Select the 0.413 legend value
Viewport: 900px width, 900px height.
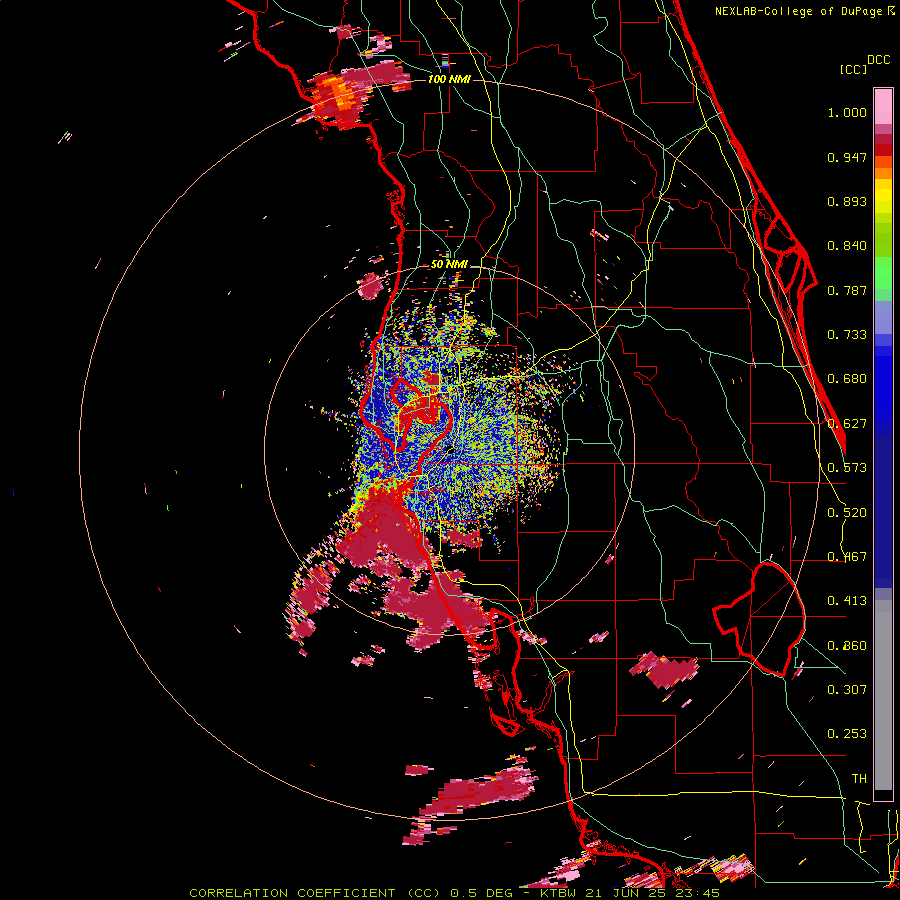[847, 601]
